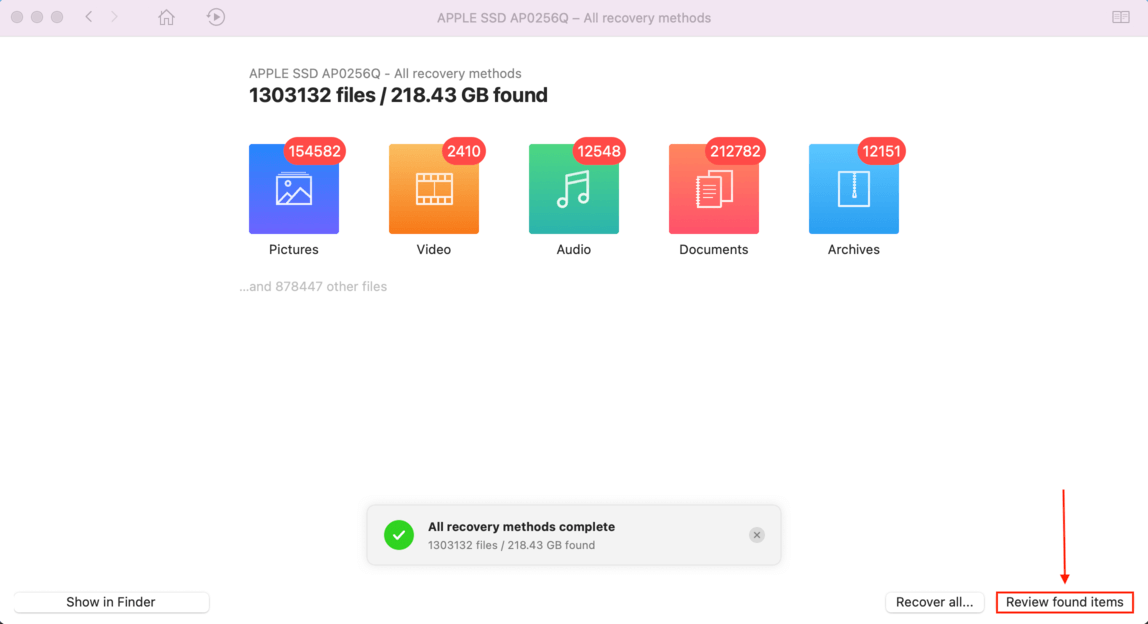Open the Pictures category icon
1148x624 pixels.
pos(294,189)
